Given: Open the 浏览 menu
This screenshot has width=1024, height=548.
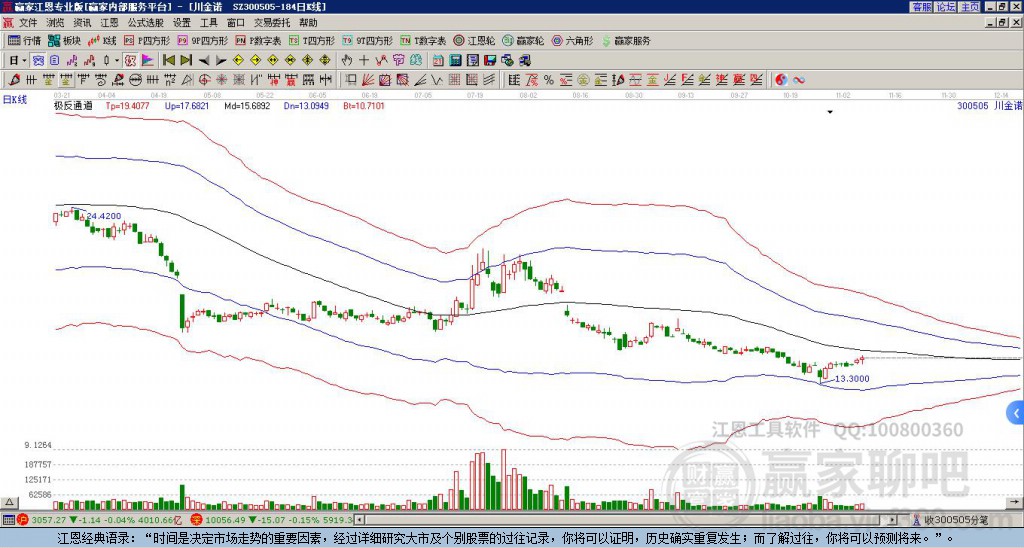Looking at the screenshot, I should tap(55, 23).
